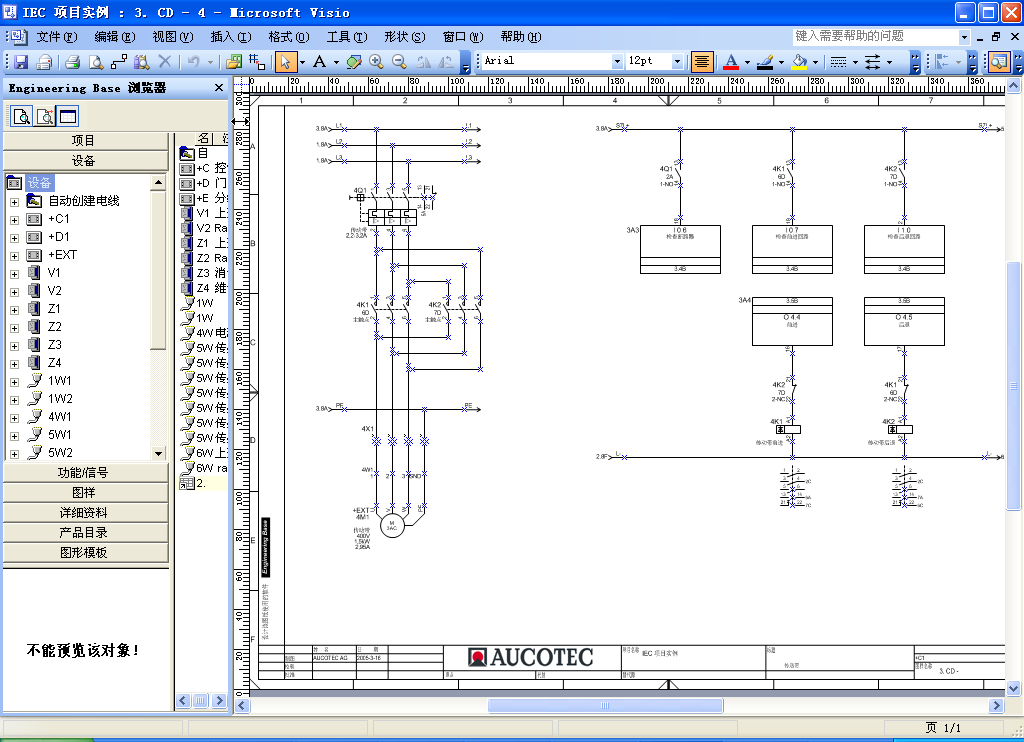The image size is (1024, 742).
Task: Click the Zoom In magnifier
Action: [376, 62]
